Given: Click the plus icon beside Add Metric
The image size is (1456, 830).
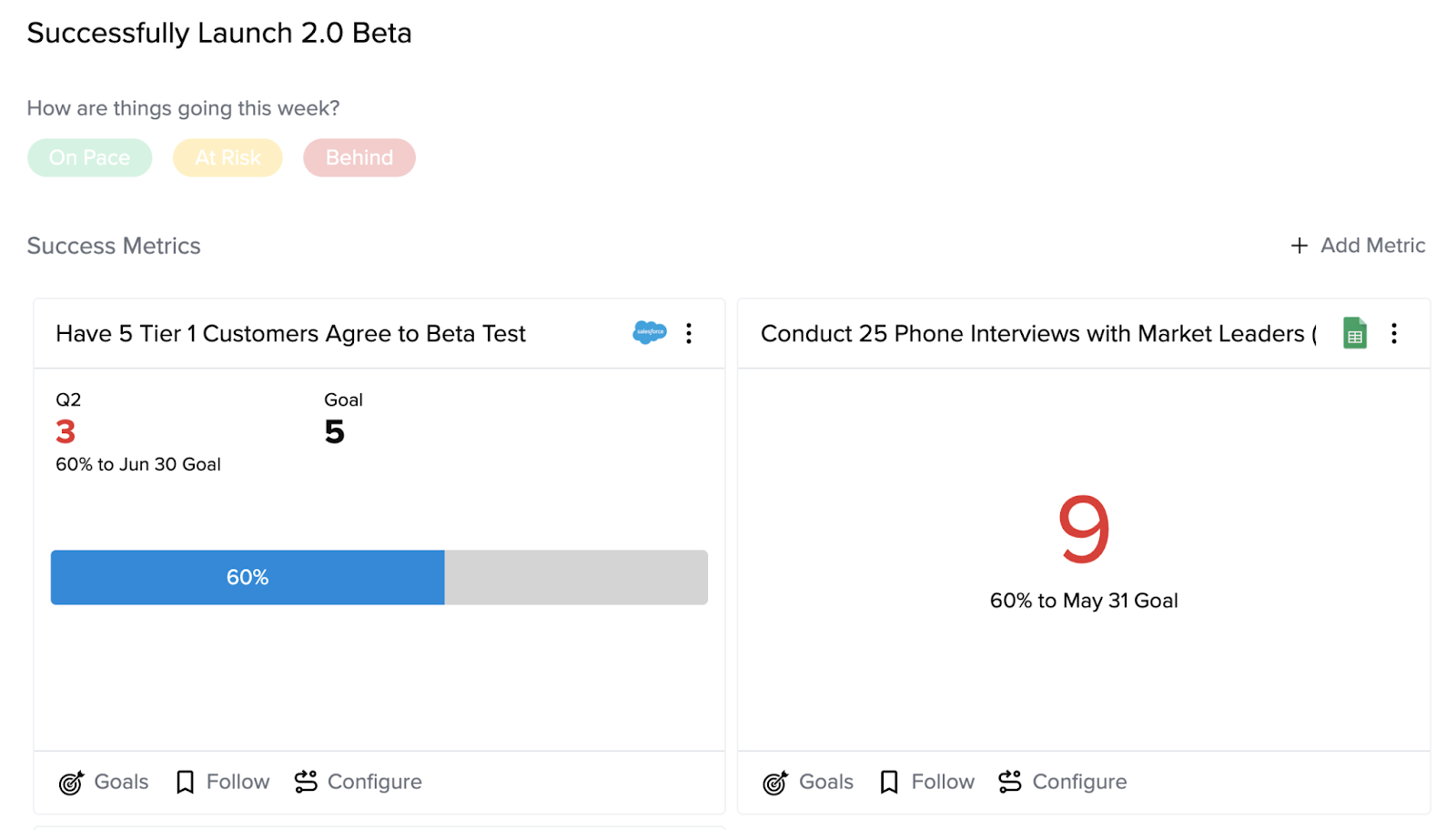Looking at the screenshot, I should pos(1299,246).
